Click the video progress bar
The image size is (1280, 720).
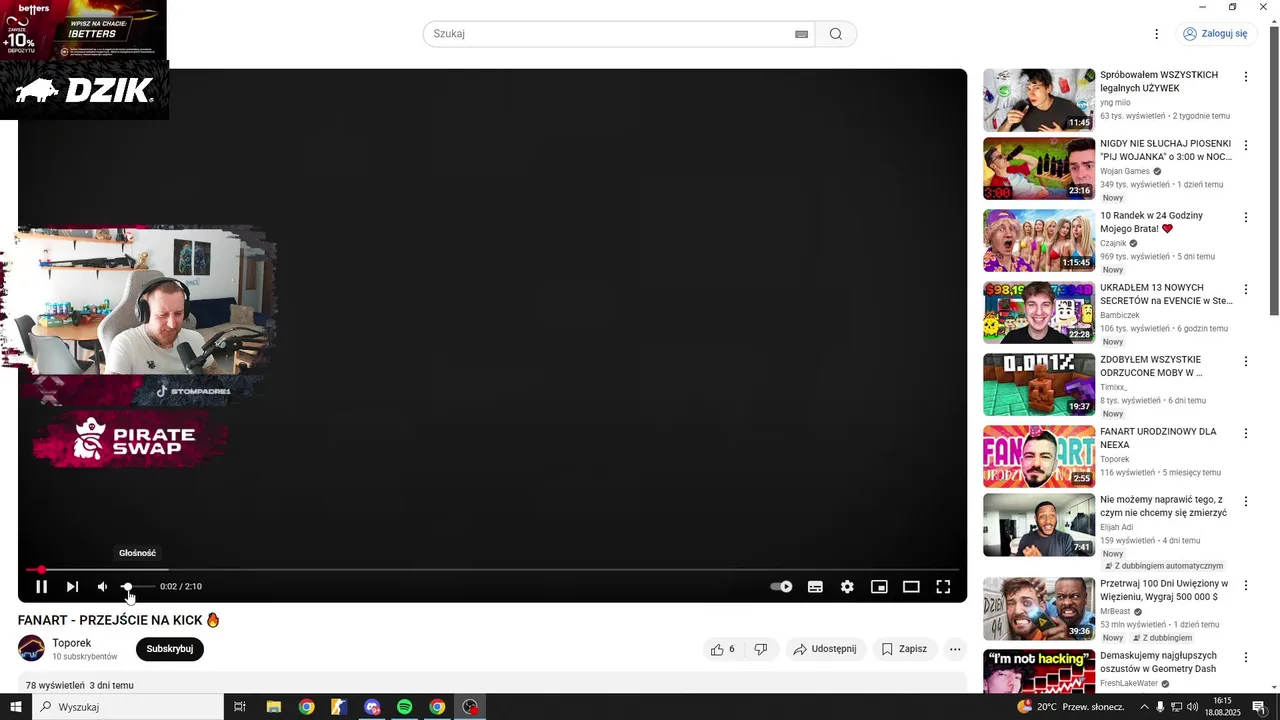tap(492, 569)
